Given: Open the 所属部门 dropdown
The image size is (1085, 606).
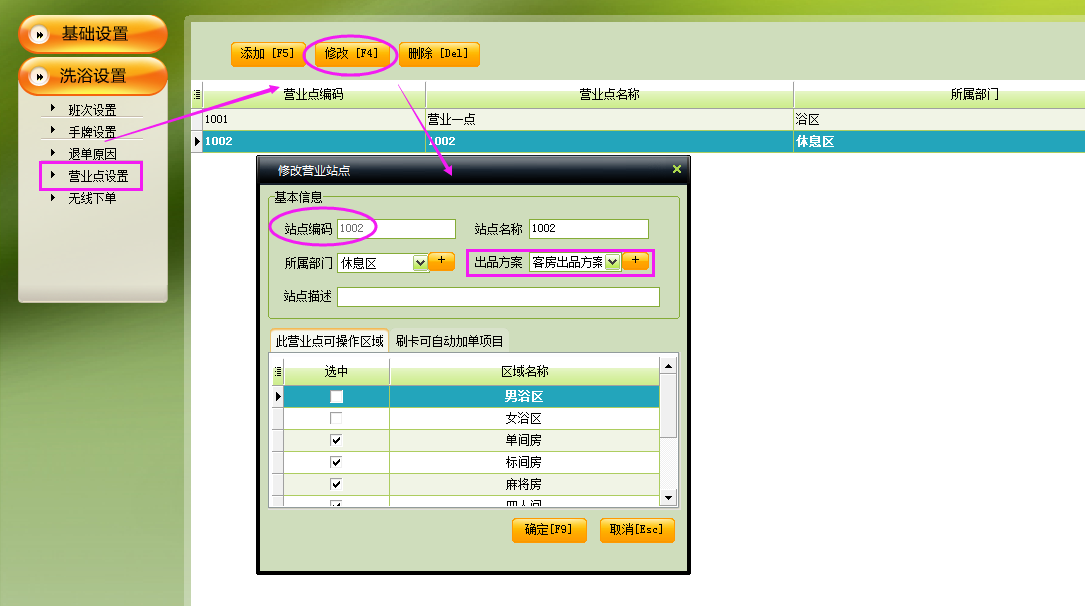Looking at the screenshot, I should pyautogui.click(x=420, y=263).
